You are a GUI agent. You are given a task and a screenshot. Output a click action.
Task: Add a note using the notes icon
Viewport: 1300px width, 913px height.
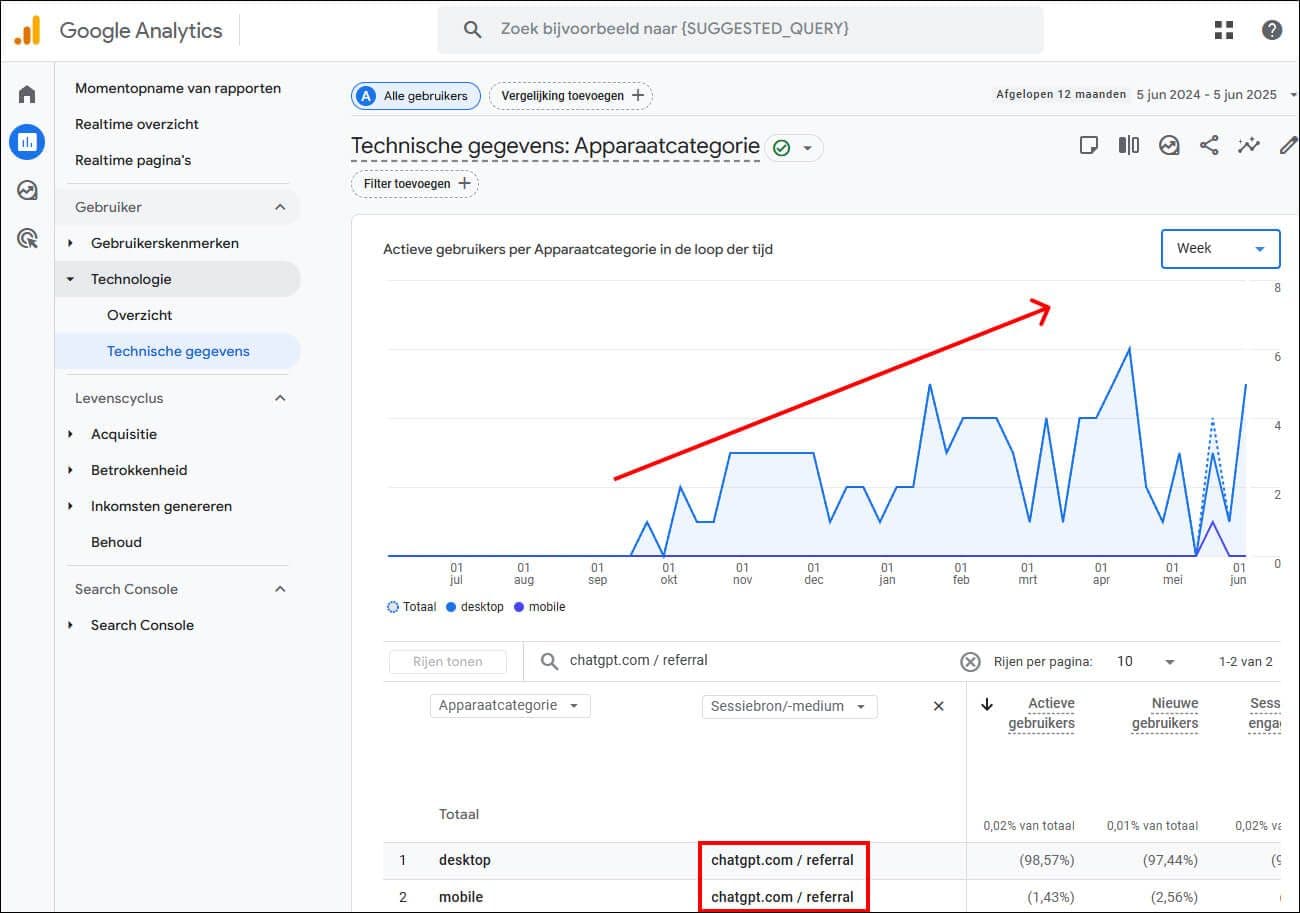coord(1088,145)
